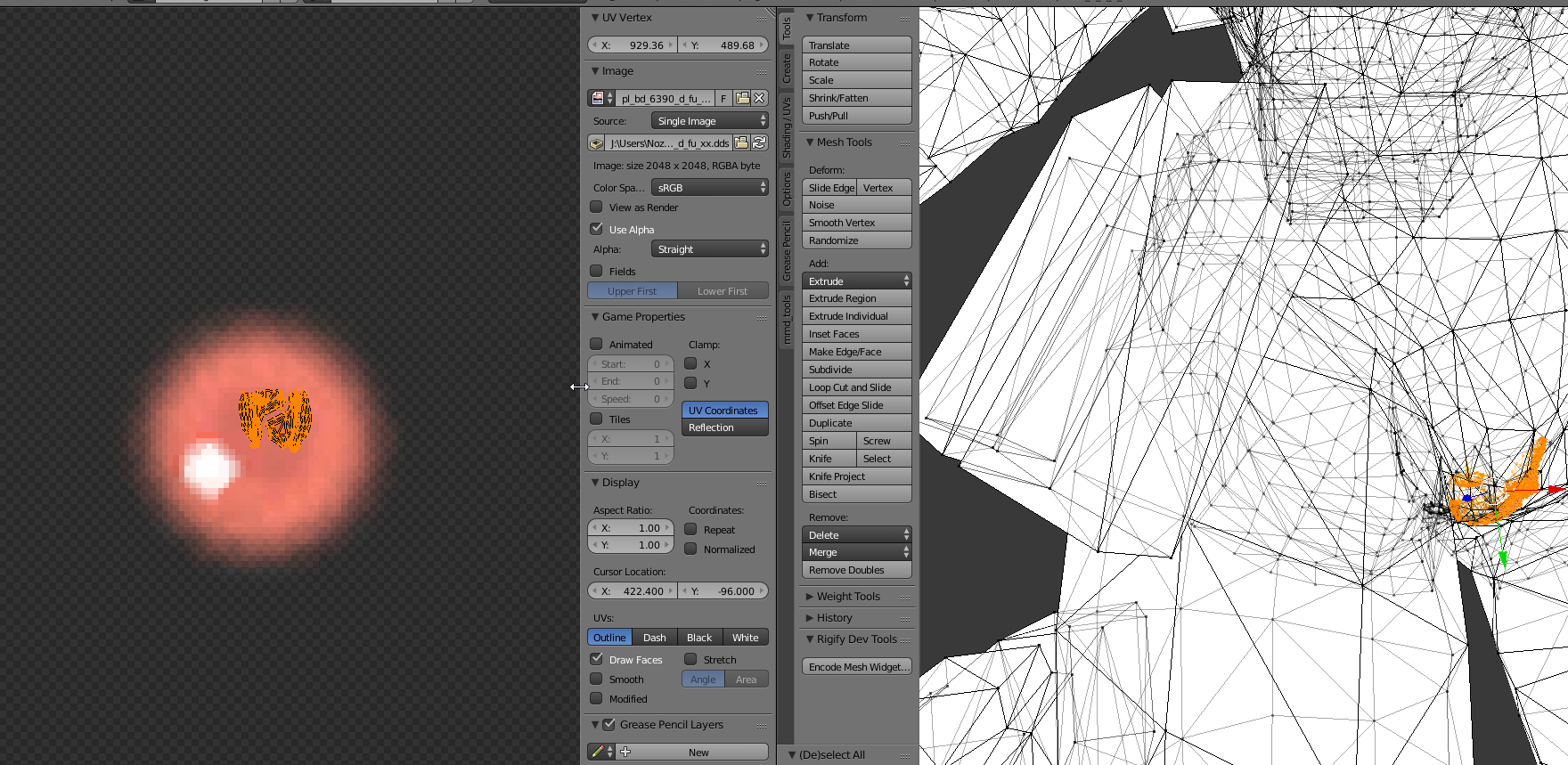
Task: Unlink the image with the X icon
Action: [759, 98]
